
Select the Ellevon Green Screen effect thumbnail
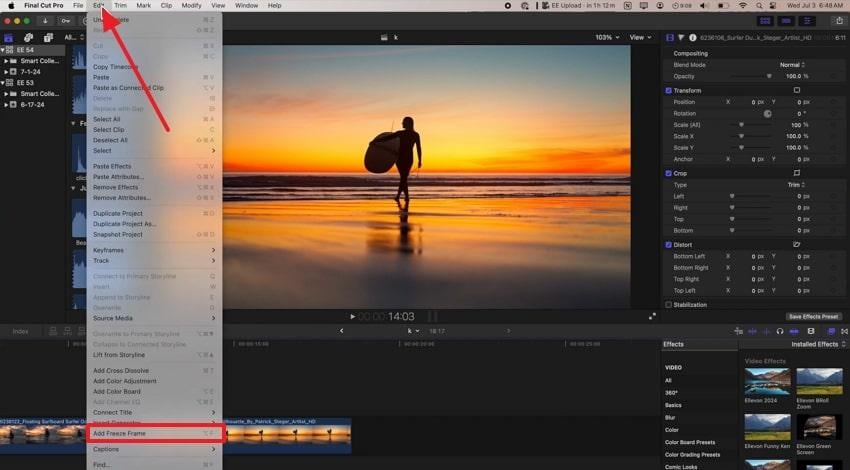pos(819,427)
